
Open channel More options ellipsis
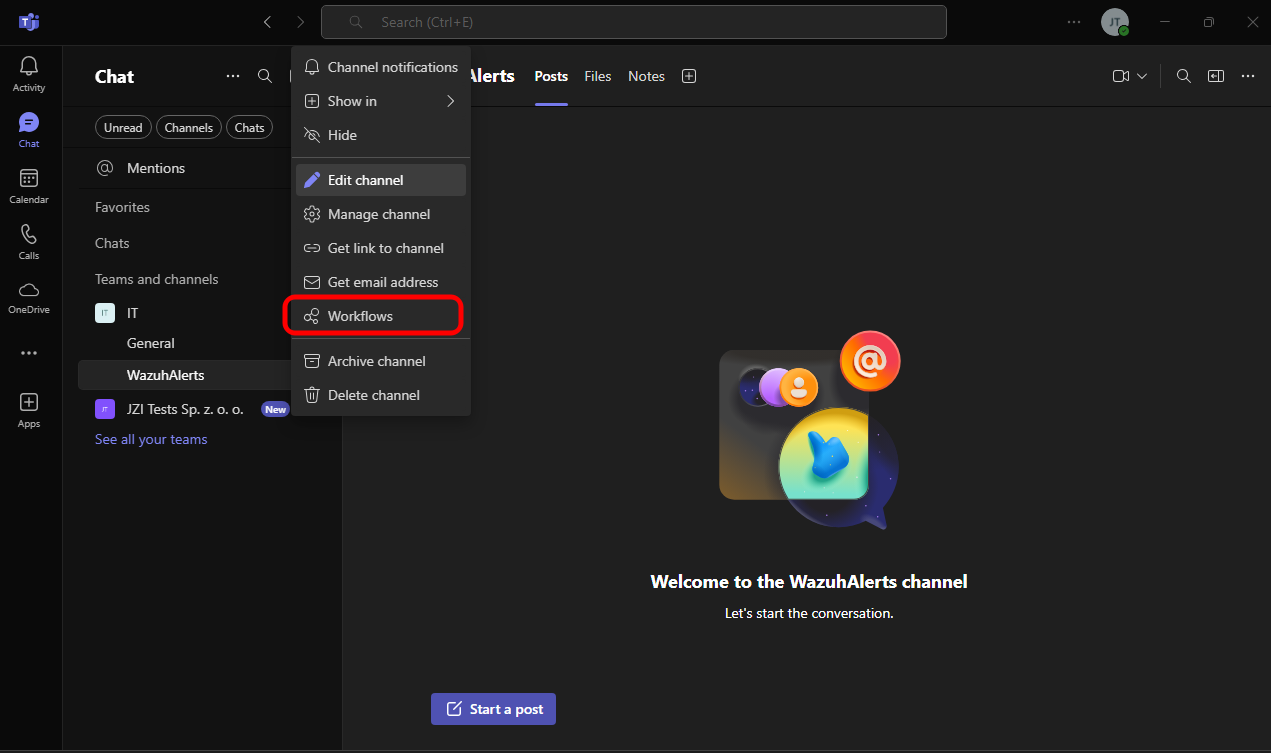tap(1248, 76)
